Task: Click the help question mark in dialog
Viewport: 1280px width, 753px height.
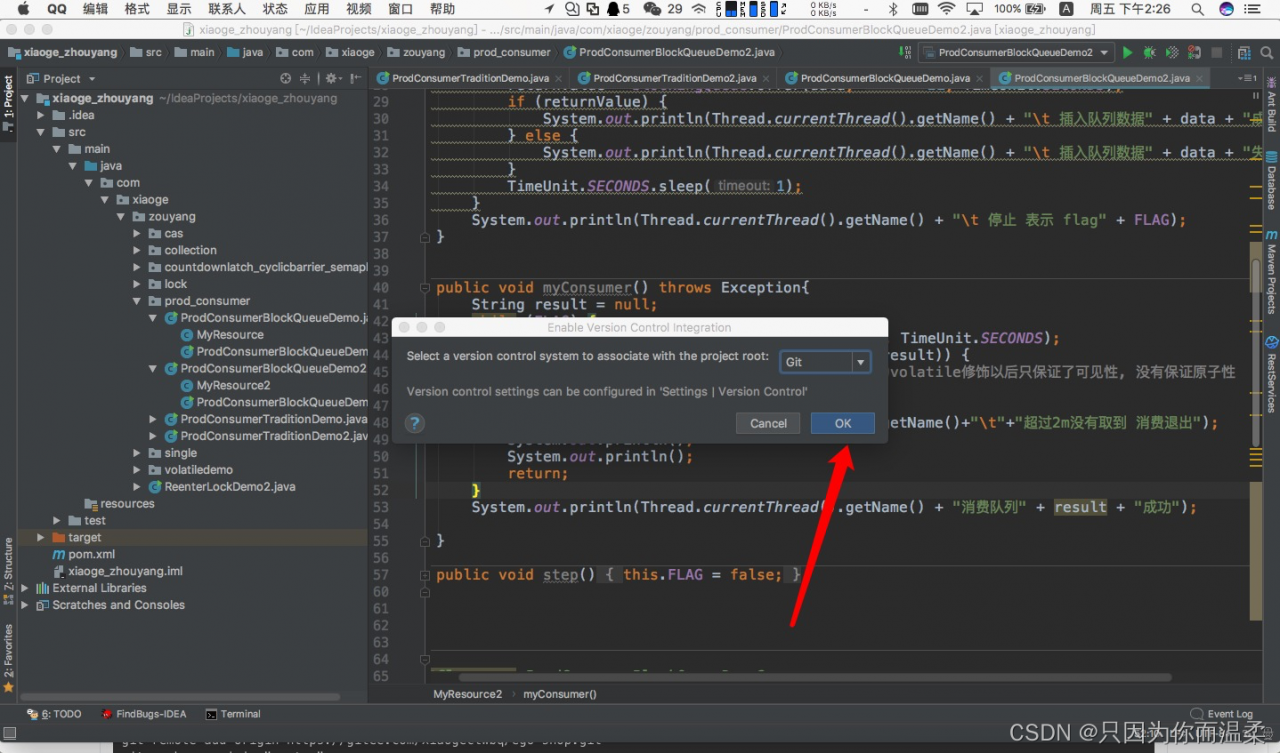Action: coord(415,423)
